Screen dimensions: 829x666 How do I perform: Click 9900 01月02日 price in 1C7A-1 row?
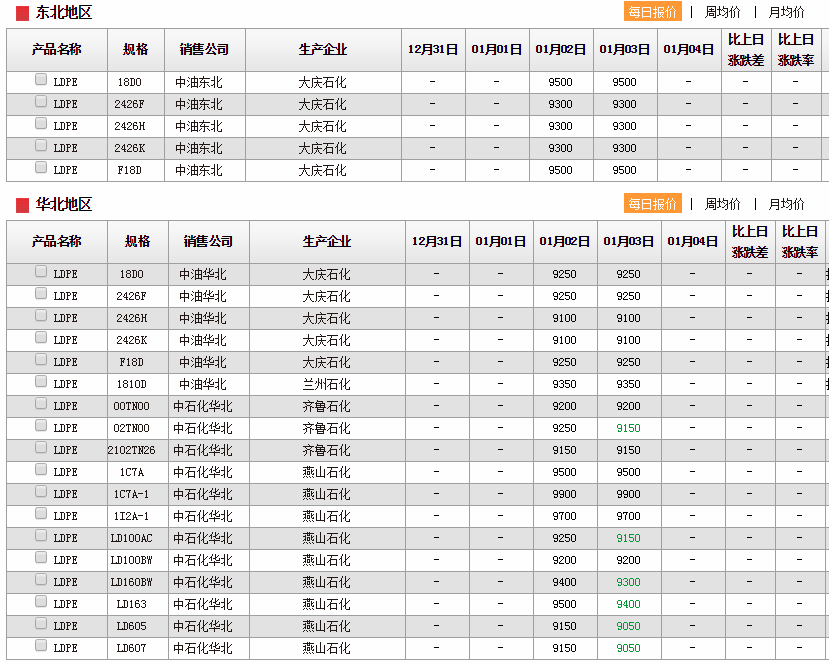coord(564,494)
